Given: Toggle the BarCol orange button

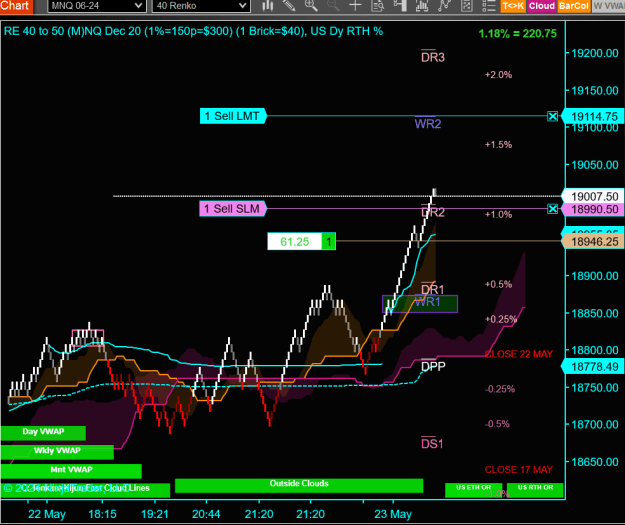Looking at the screenshot, I should tap(574, 6).
